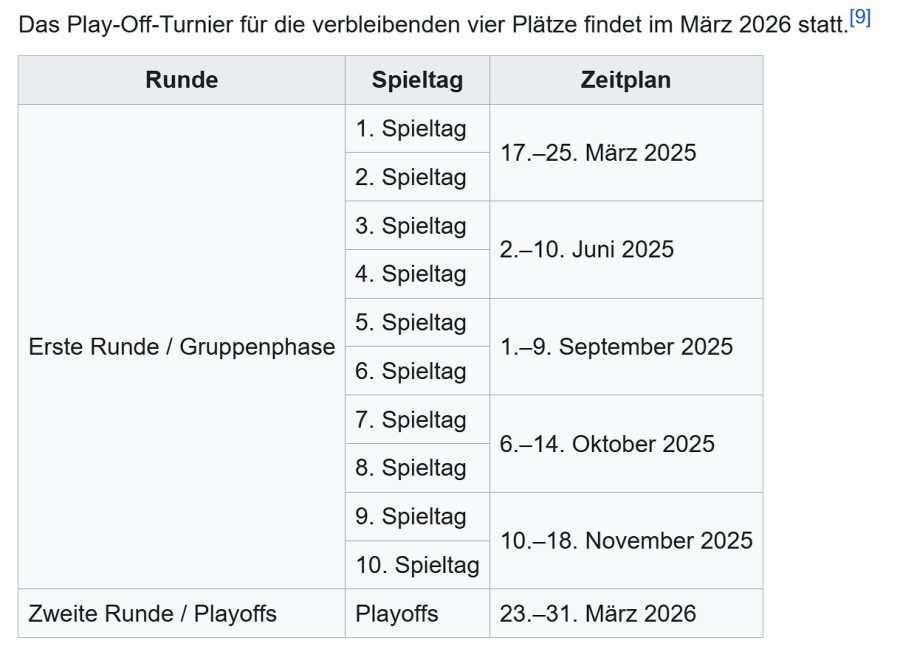Select the 10. Spieltag cell
The image size is (900, 646).
[x=417, y=565]
